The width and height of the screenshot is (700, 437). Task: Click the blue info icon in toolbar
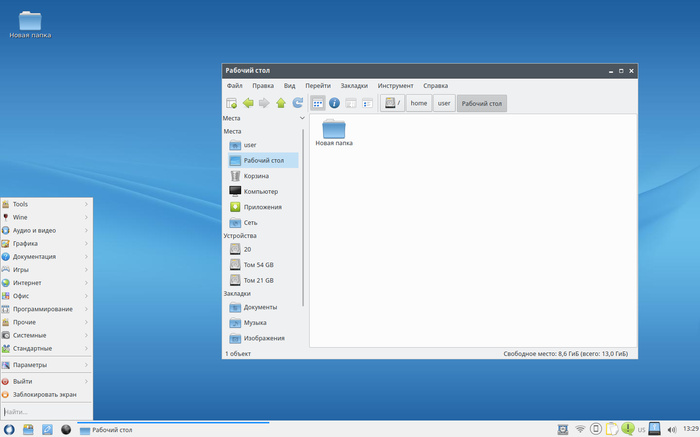(335, 103)
